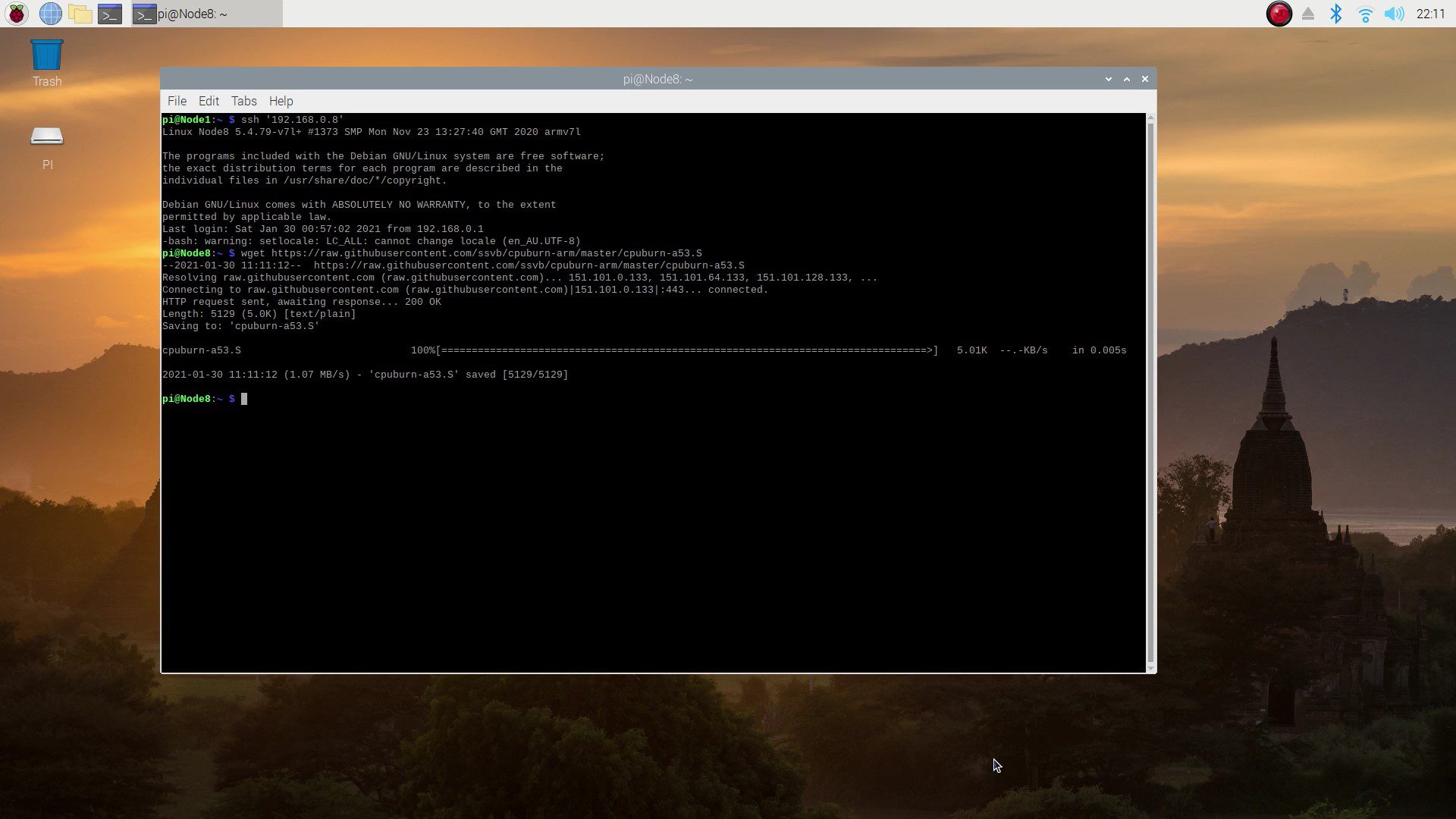Launch the Chromium web browser from the taskbar

50,13
